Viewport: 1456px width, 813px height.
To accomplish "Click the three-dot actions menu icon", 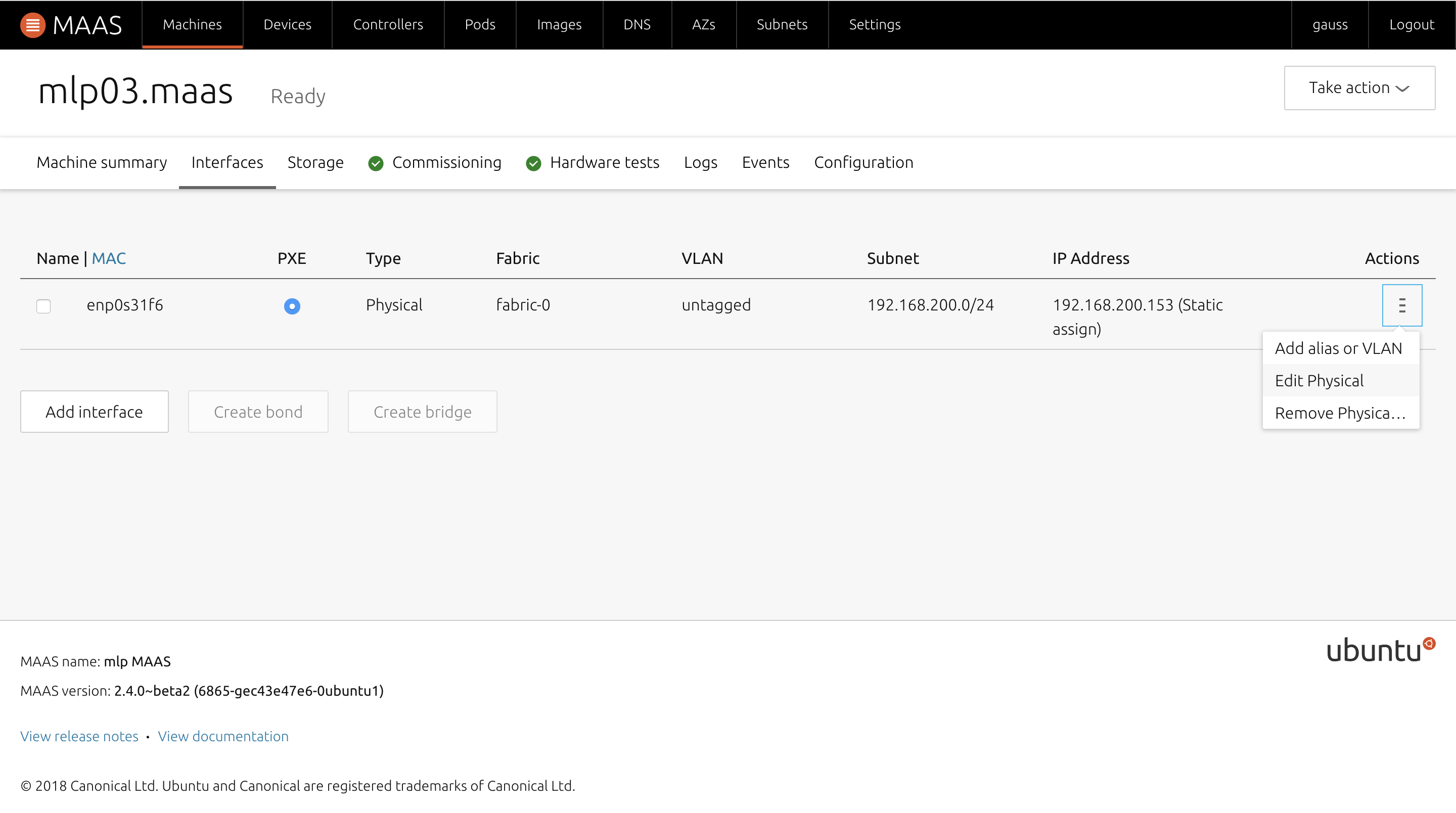I will point(1402,306).
